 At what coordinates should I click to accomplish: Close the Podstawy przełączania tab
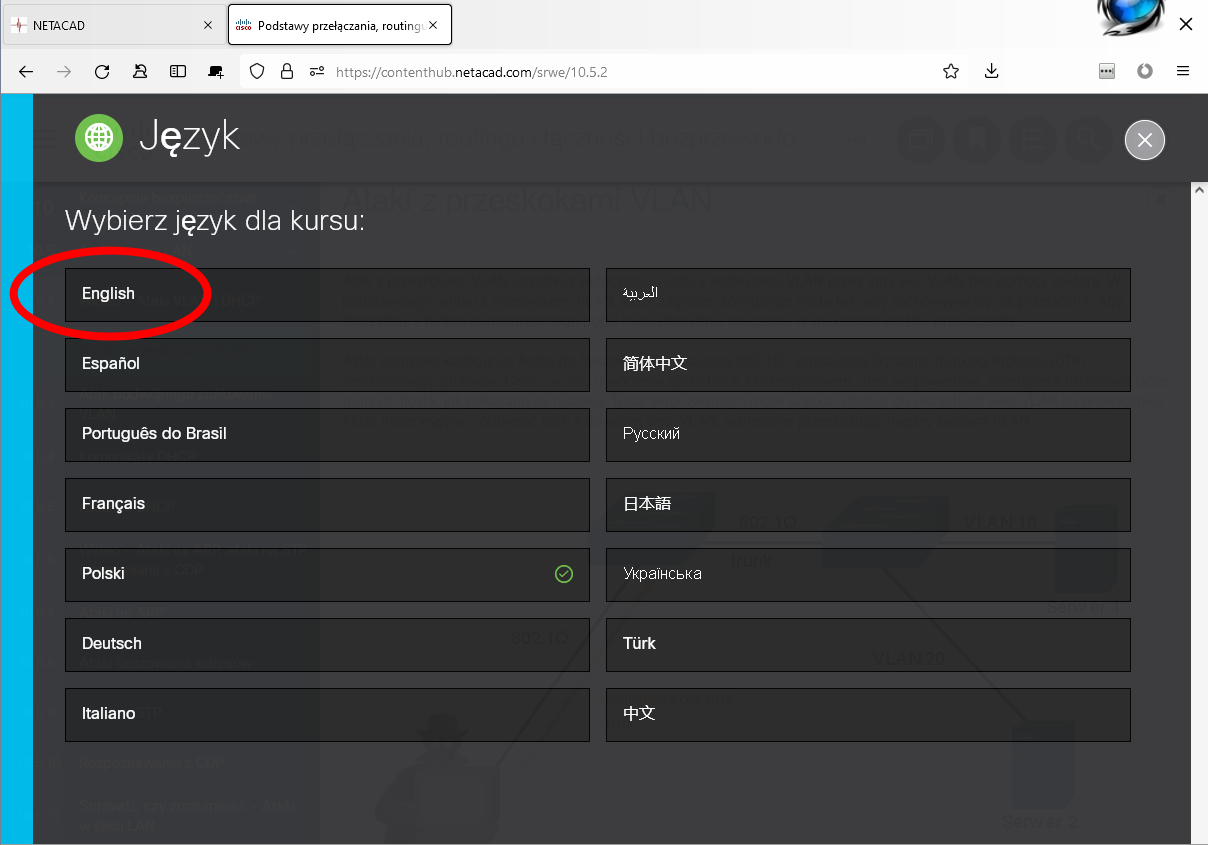click(x=433, y=25)
